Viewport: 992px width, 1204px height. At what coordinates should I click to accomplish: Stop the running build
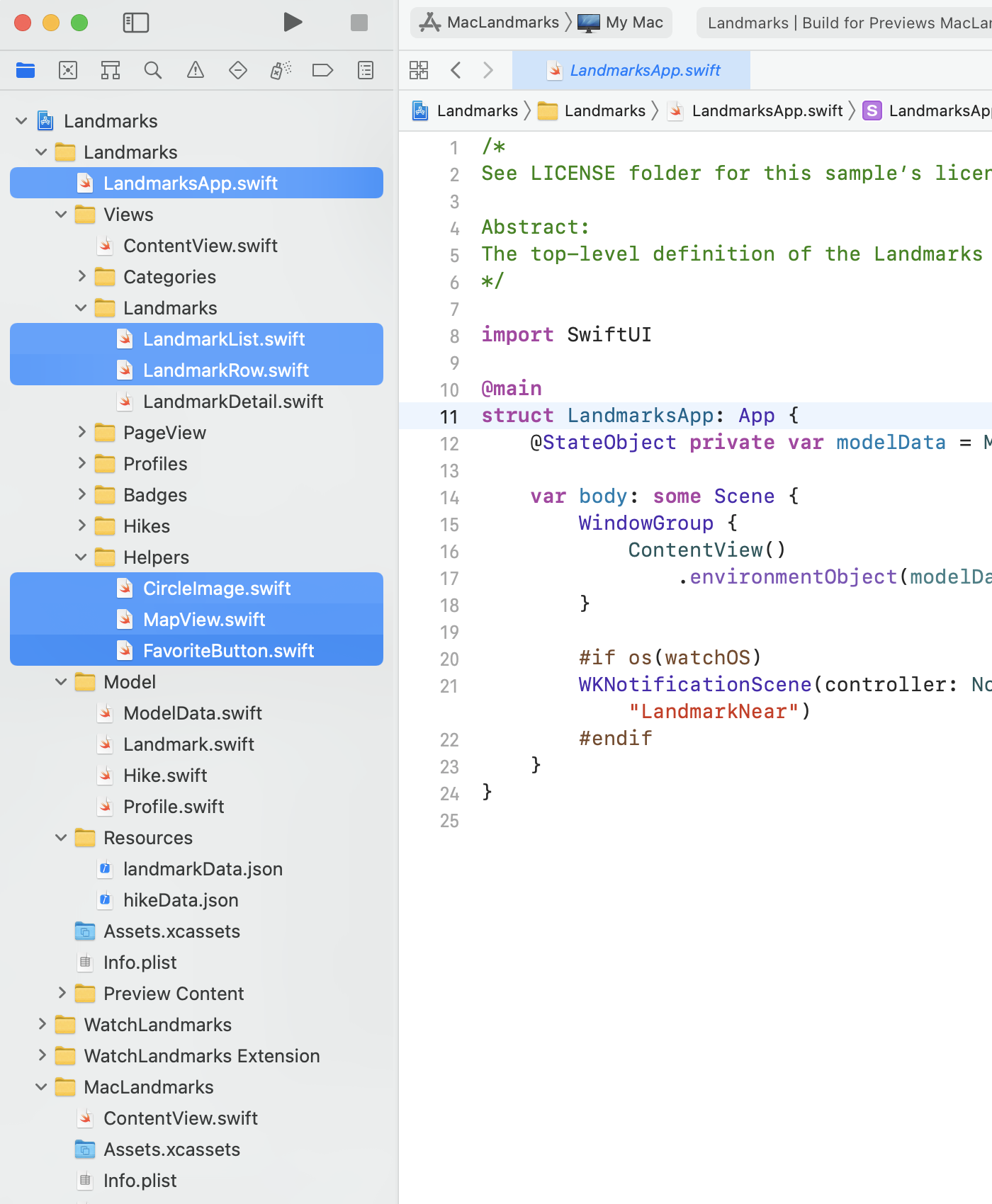[x=359, y=23]
